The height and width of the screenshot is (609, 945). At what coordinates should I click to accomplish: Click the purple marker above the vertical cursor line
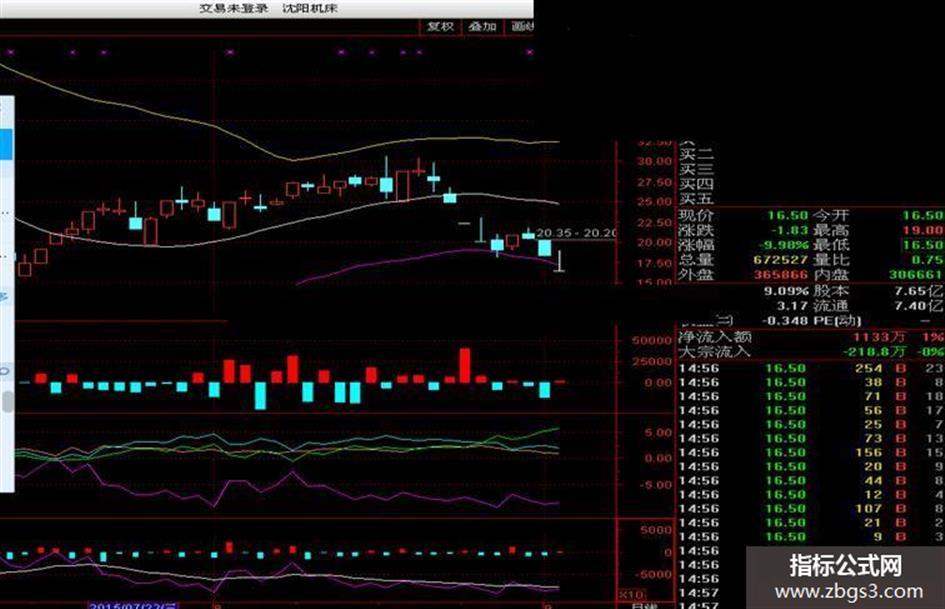point(230,52)
